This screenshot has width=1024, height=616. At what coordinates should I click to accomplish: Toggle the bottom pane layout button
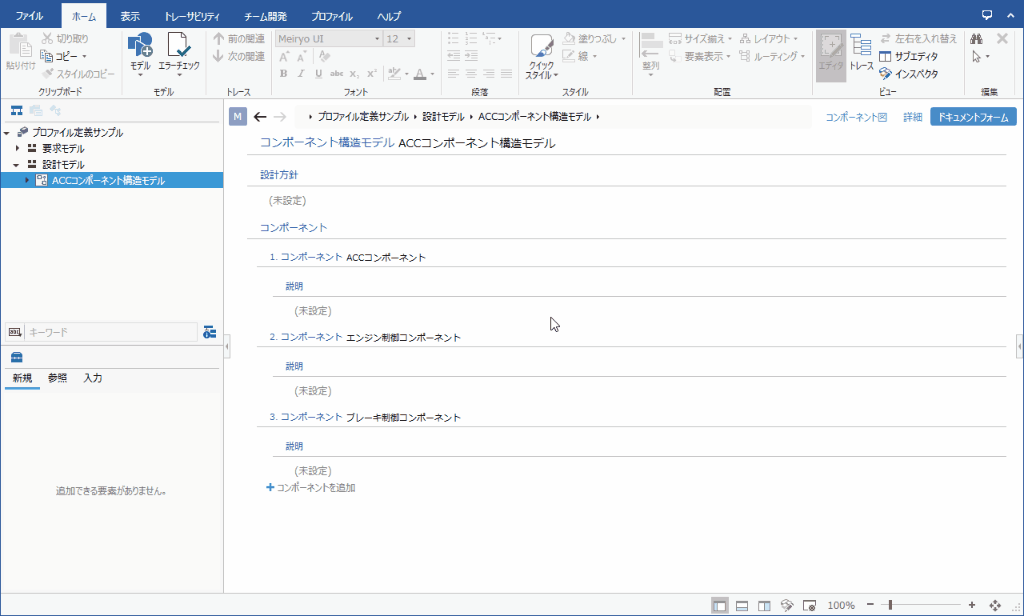coord(742,605)
